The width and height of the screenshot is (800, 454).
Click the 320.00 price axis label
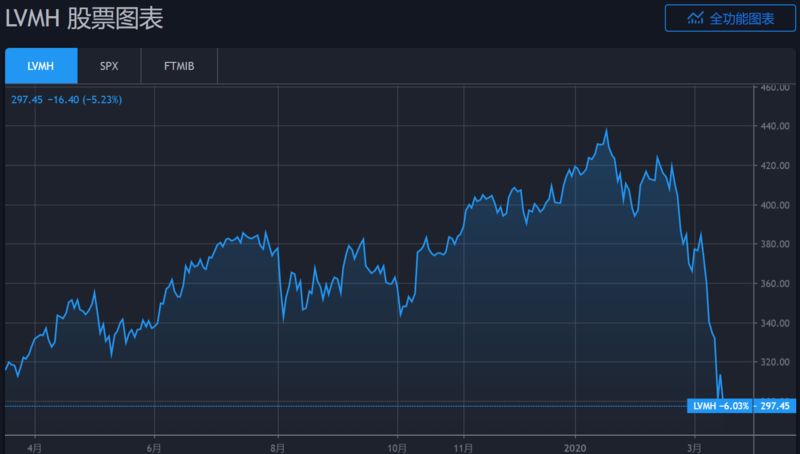pos(775,362)
